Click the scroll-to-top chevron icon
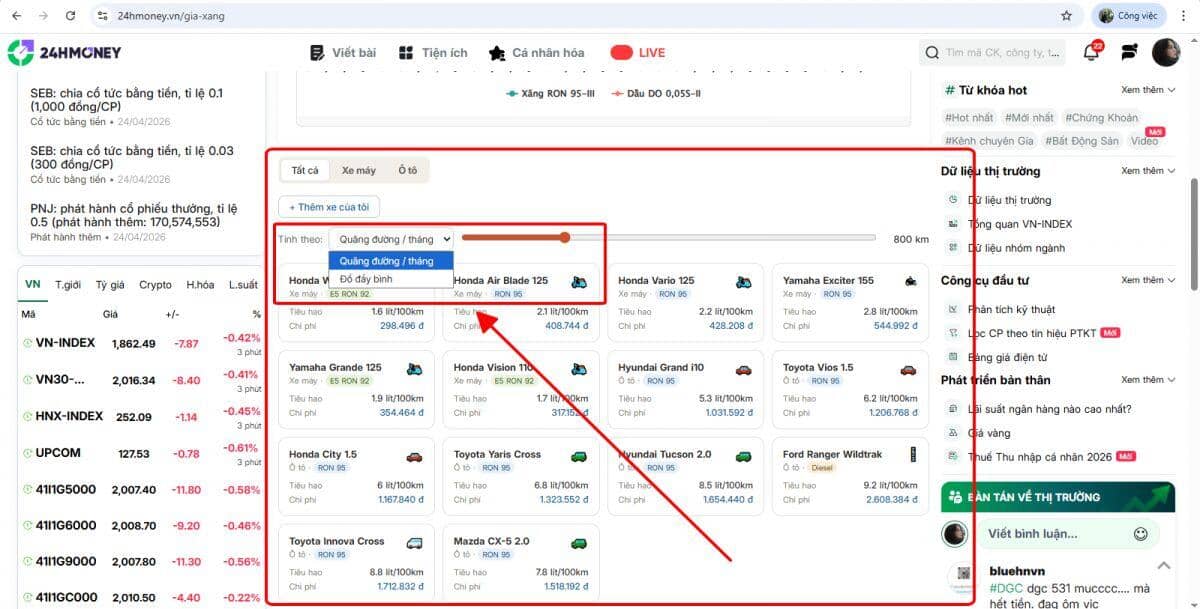Screen dimensions: 1200x609 click(1163, 565)
